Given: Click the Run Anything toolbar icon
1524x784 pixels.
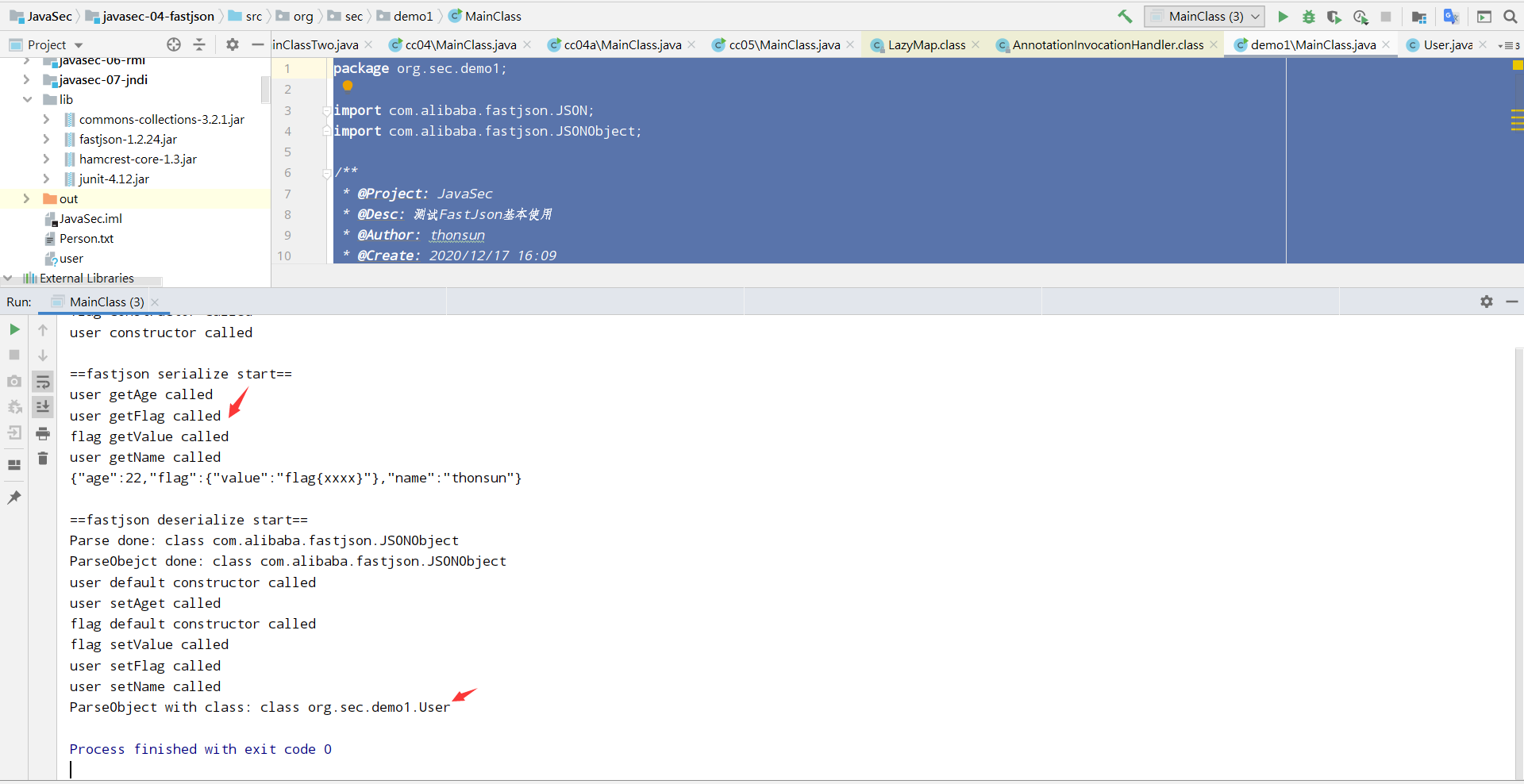Looking at the screenshot, I should click(x=1484, y=16).
